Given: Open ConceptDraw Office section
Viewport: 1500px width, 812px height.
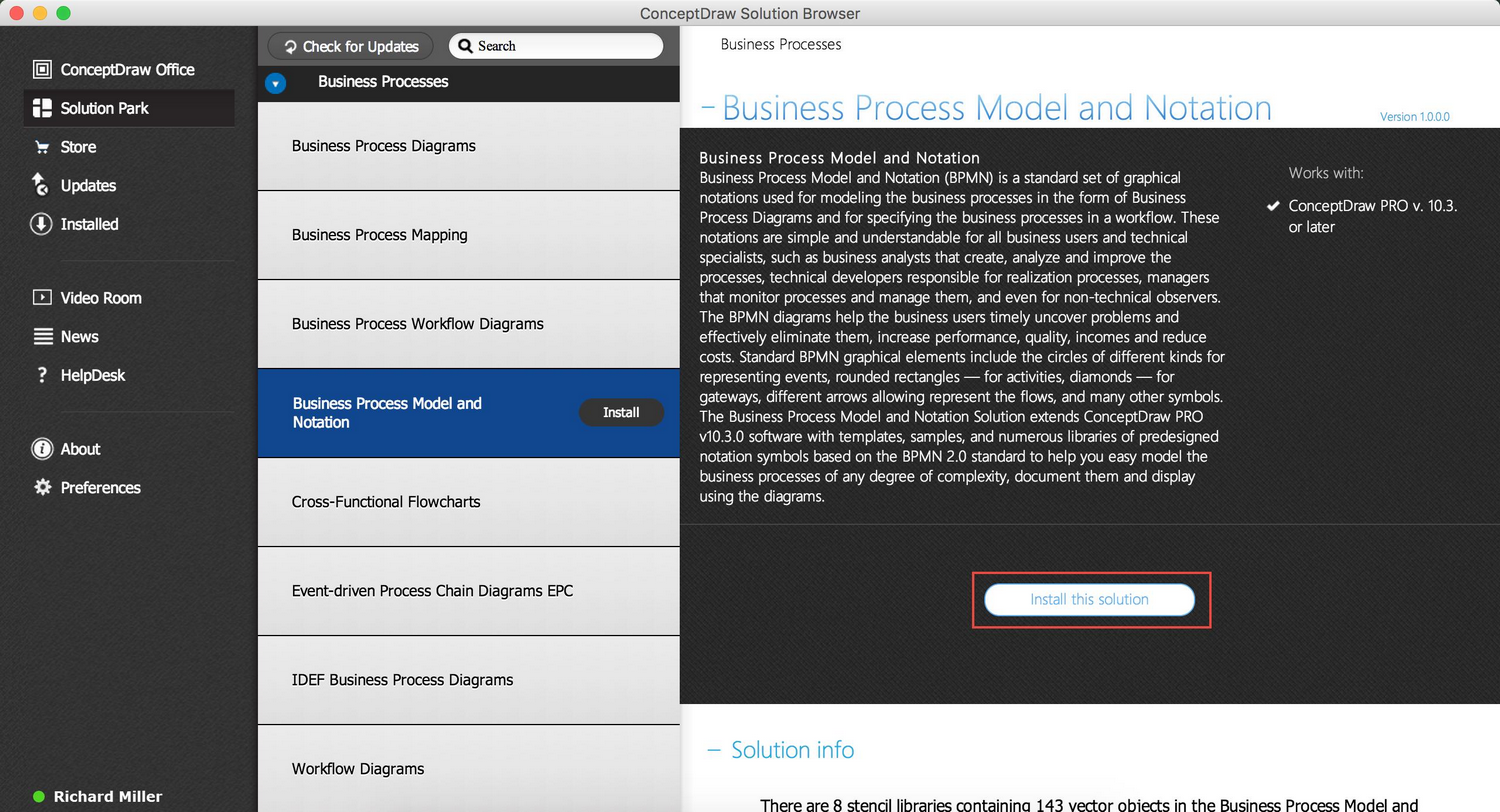Looking at the screenshot, I should tap(129, 70).
